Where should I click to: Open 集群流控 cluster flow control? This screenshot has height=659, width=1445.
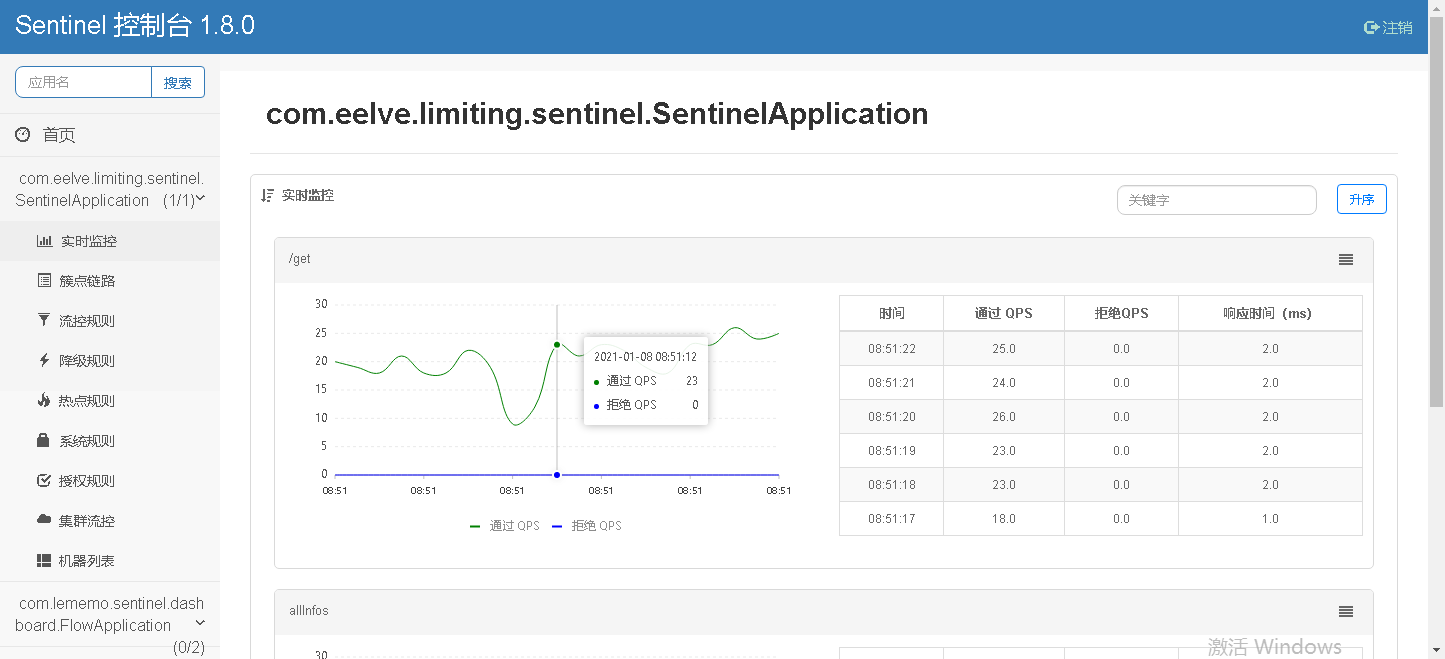click(109, 521)
